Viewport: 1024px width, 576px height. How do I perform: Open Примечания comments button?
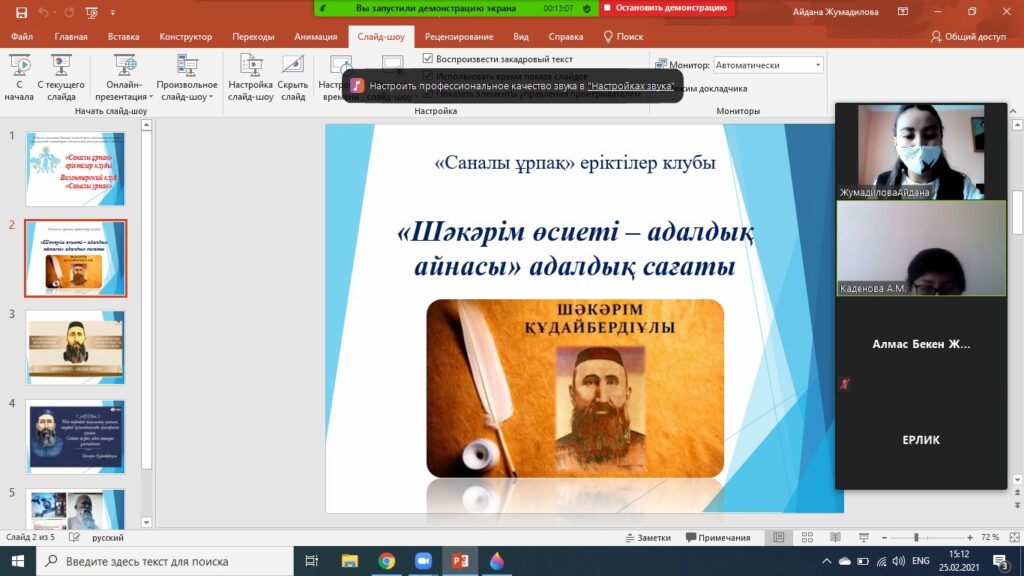click(x=718, y=537)
